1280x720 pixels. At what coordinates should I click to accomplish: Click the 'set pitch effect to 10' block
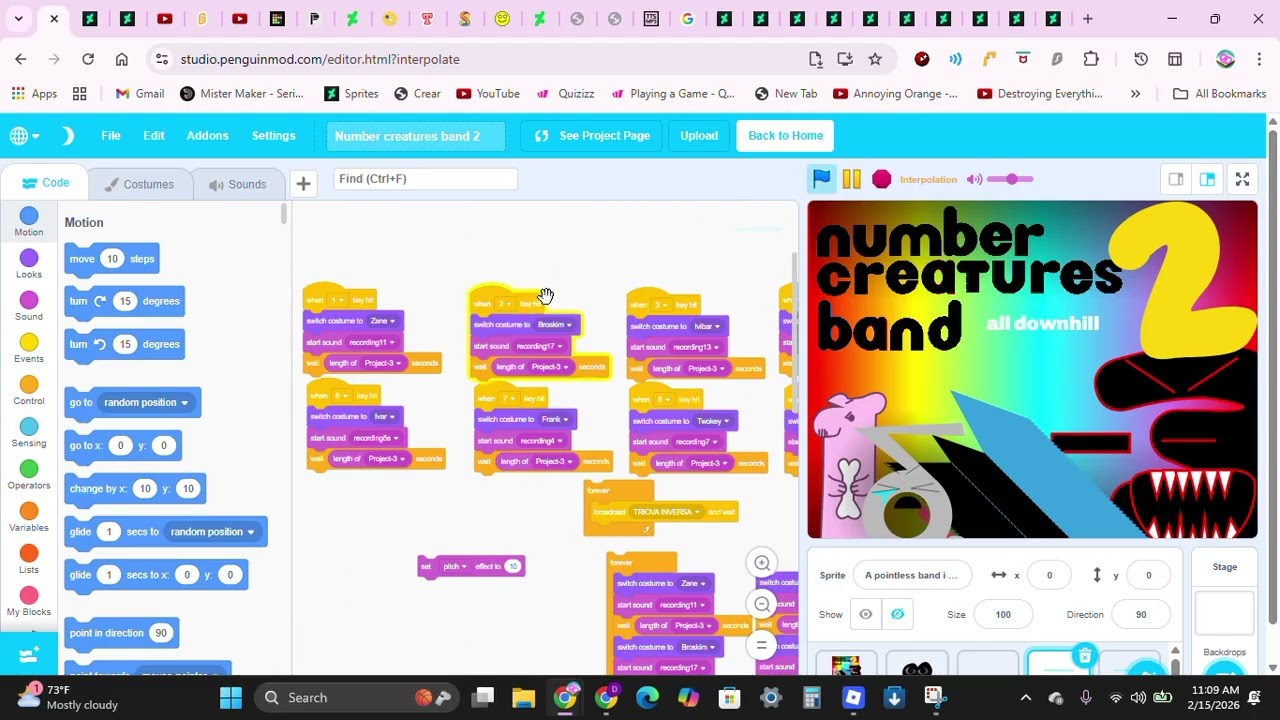pos(471,566)
